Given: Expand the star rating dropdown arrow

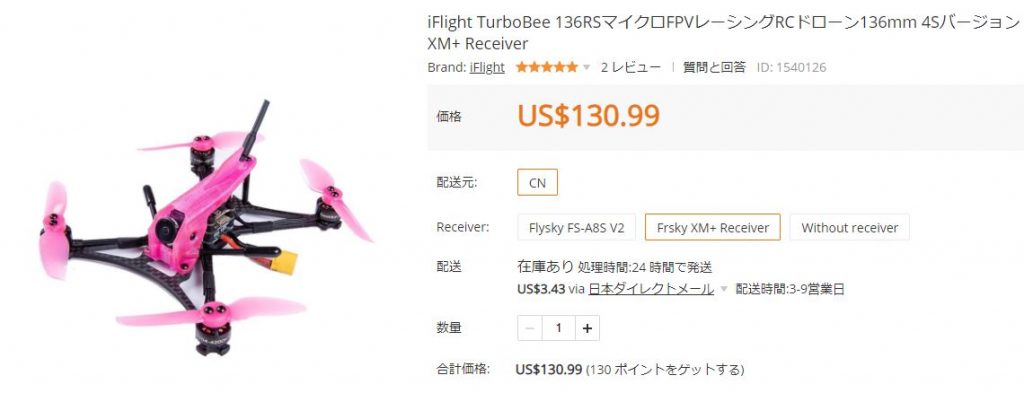Looking at the screenshot, I should click(586, 67).
